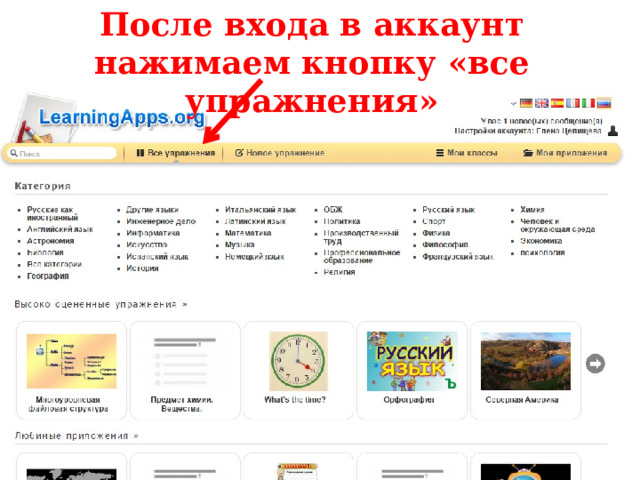Screen dimensions: 640x480
Task: Select category Химия
Action: pos(532,210)
